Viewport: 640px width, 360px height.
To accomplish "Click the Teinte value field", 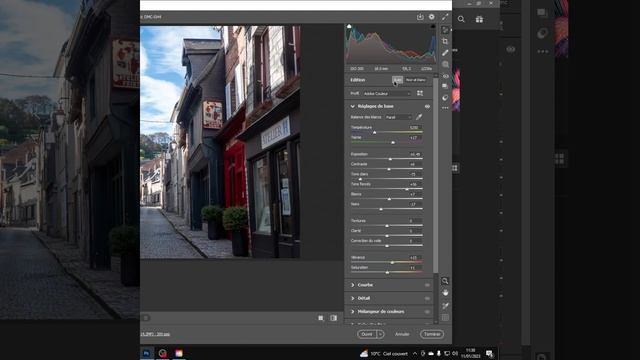I will pos(415,138).
